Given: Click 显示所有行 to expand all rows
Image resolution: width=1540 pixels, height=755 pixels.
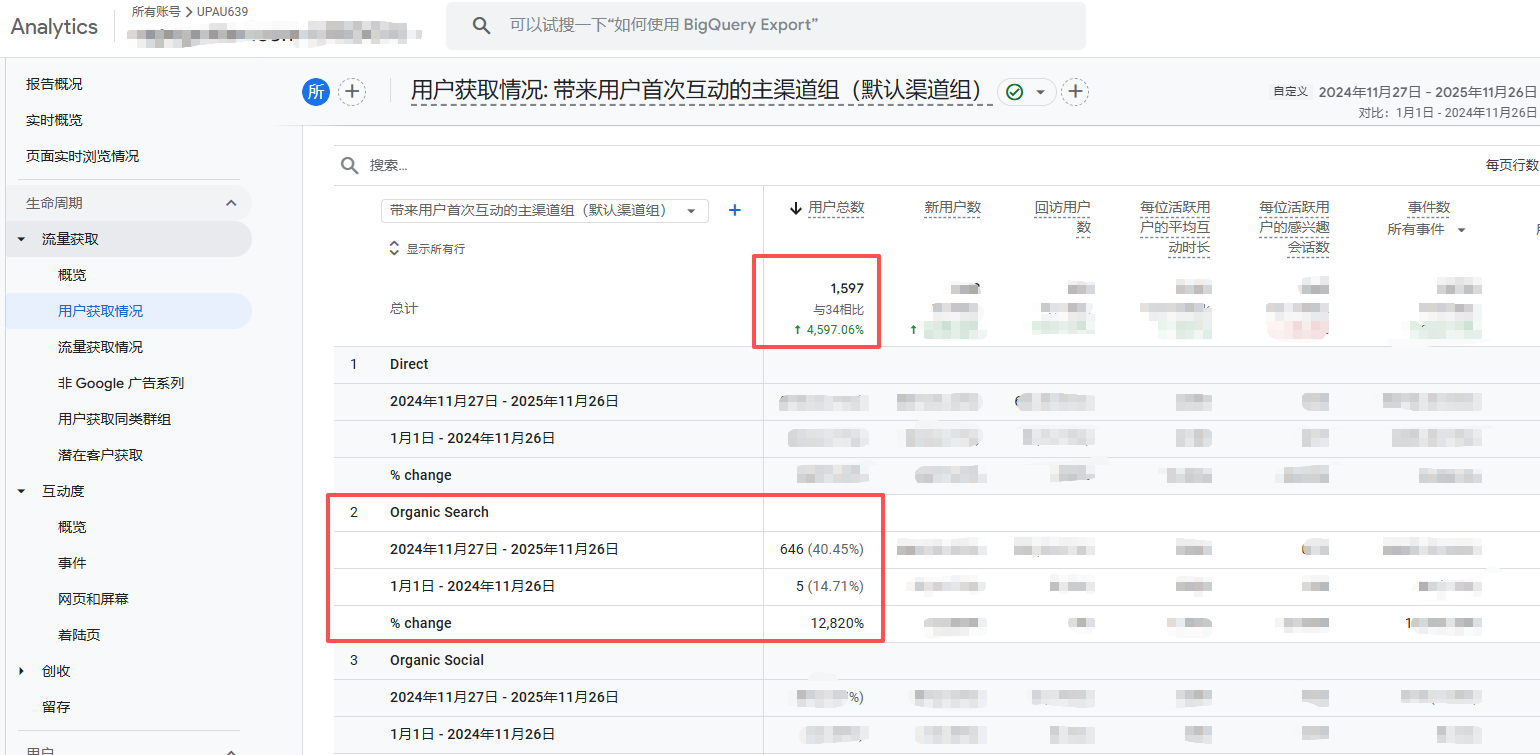Looking at the screenshot, I should click(x=426, y=249).
